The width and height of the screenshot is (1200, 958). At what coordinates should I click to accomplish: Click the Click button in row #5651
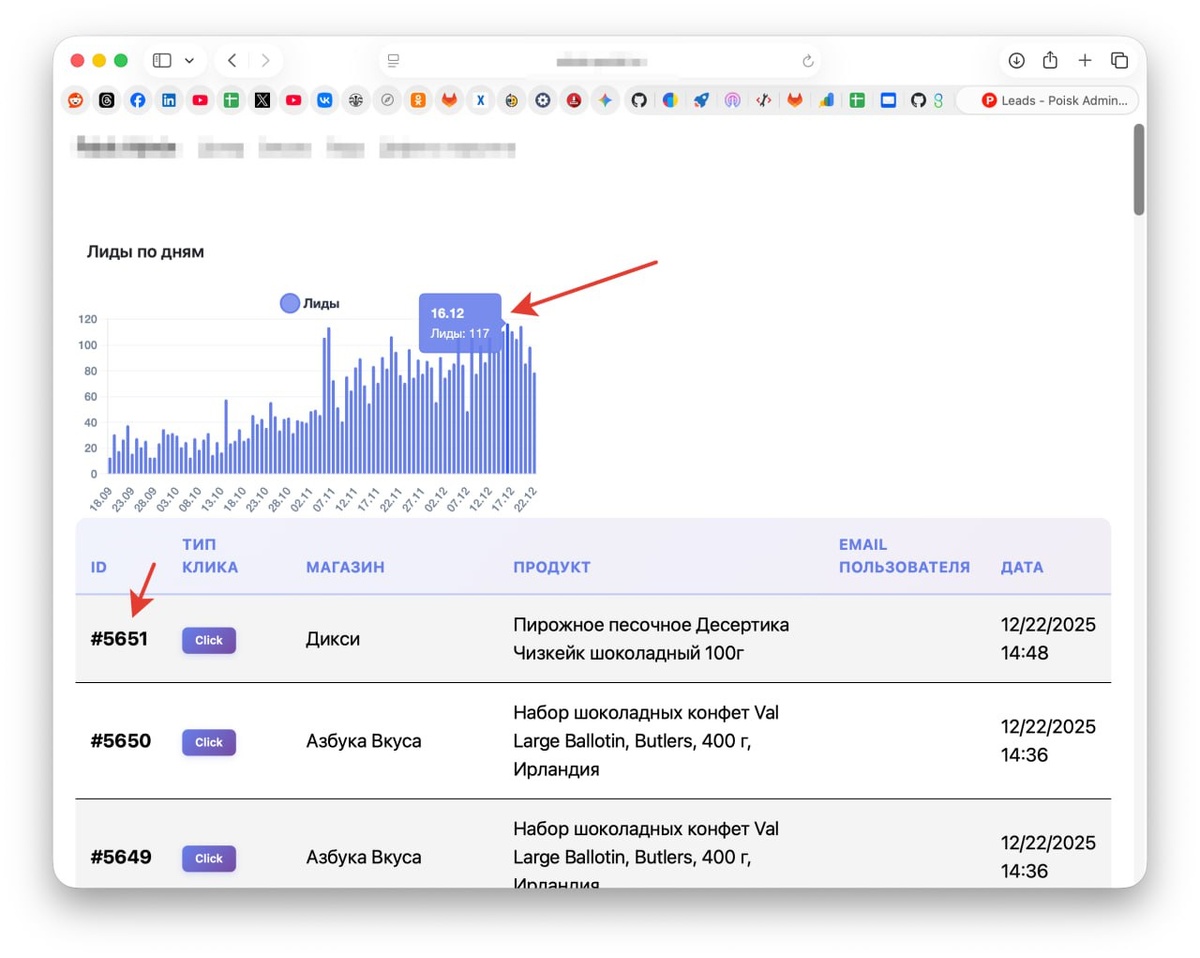click(209, 640)
